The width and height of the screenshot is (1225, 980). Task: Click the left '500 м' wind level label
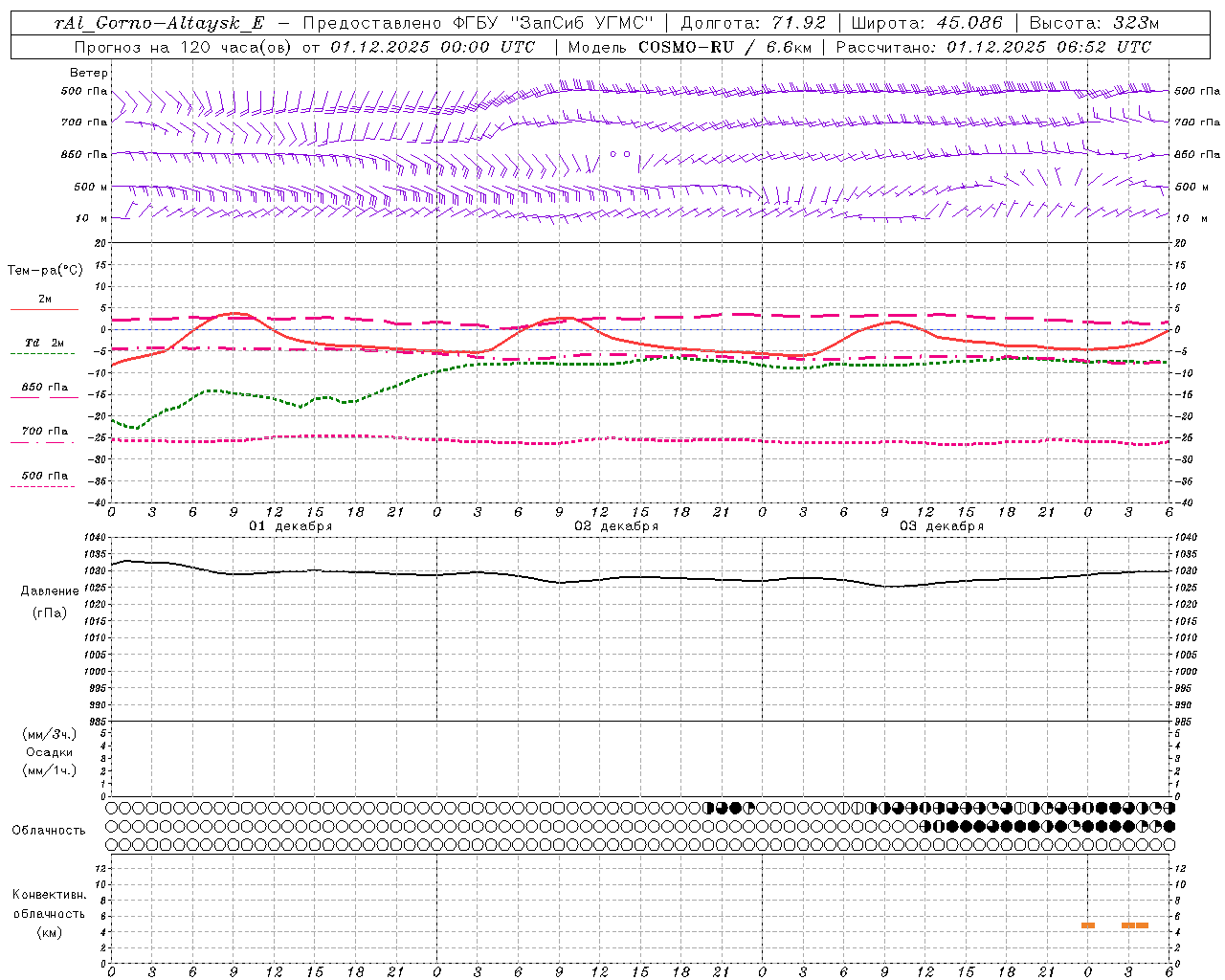click(91, 187)
